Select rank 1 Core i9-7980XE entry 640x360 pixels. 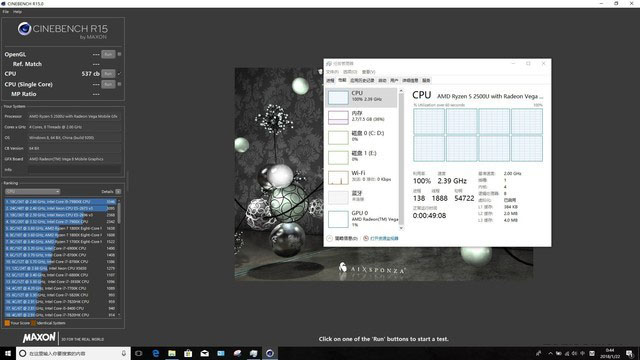60,202
